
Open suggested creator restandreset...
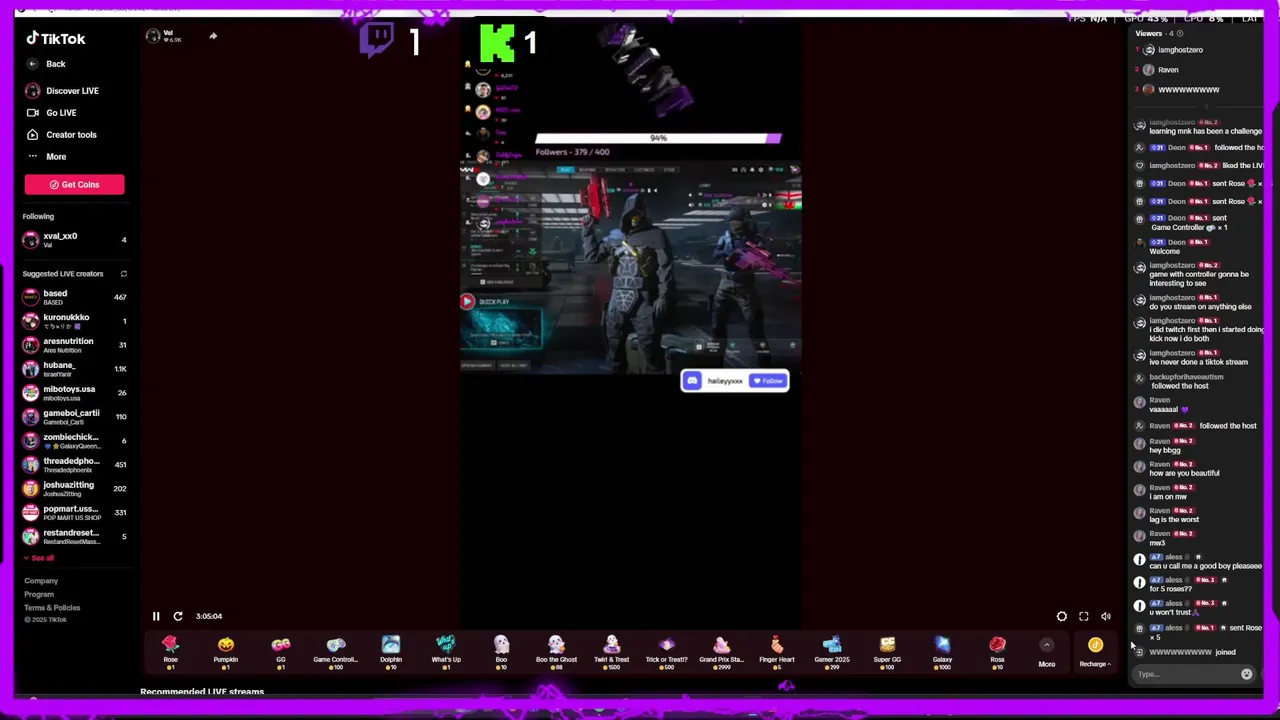coord(75,537)
